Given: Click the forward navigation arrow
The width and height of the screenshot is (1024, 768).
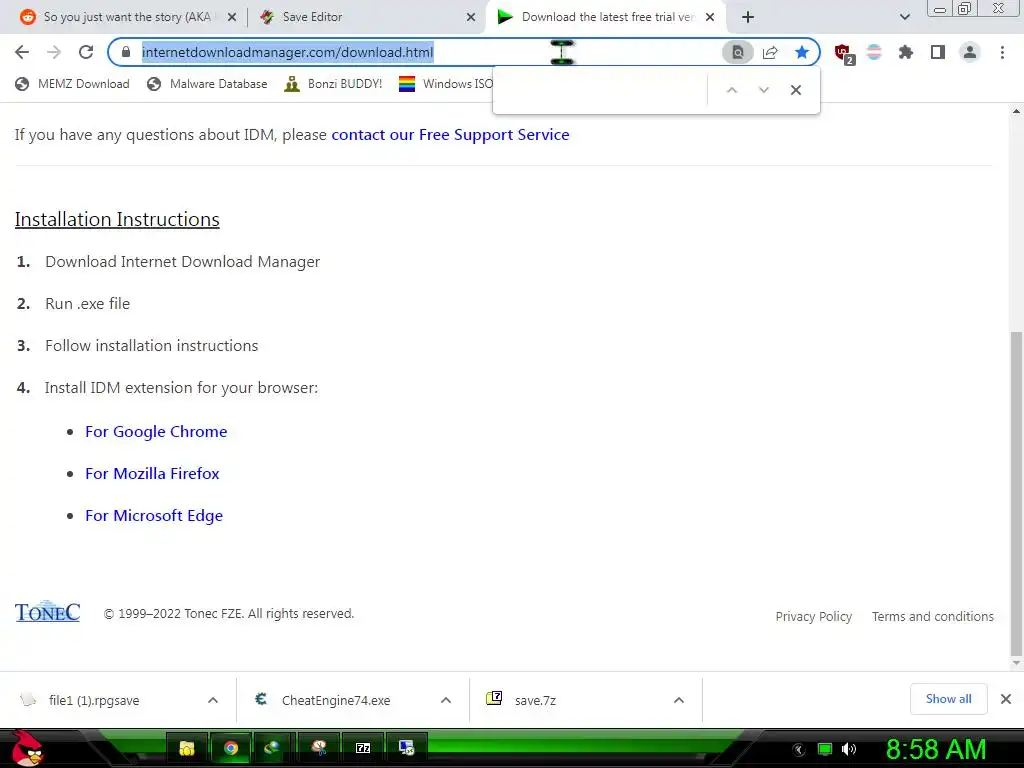Looking at the screenshot, I should pos(54,52).
